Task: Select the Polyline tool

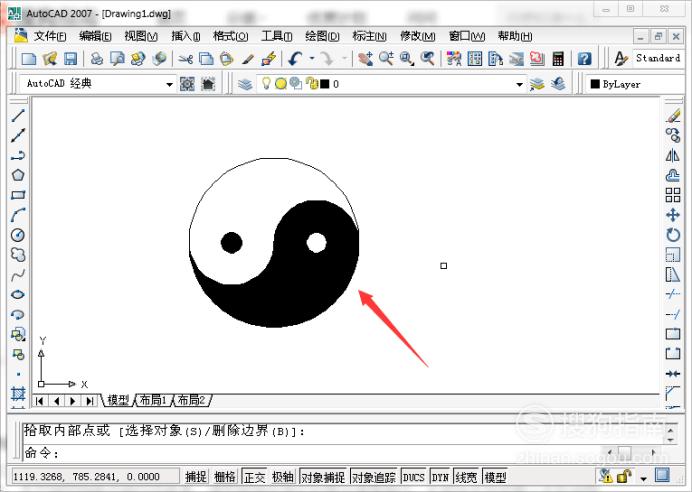Action: 18,155
